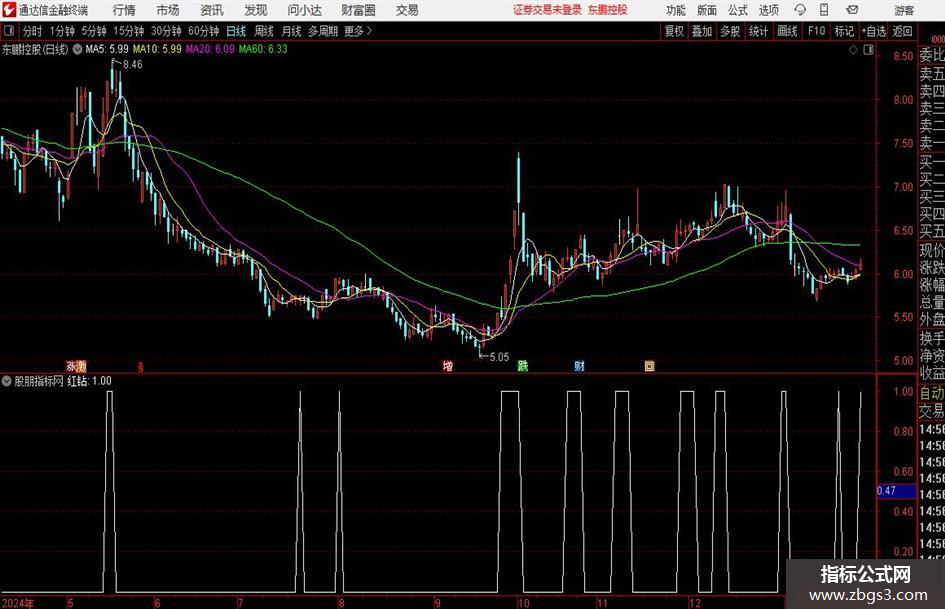Screen dimensions: 945x609
Task: Open the mail envelope icon
Action: (852, 10)
